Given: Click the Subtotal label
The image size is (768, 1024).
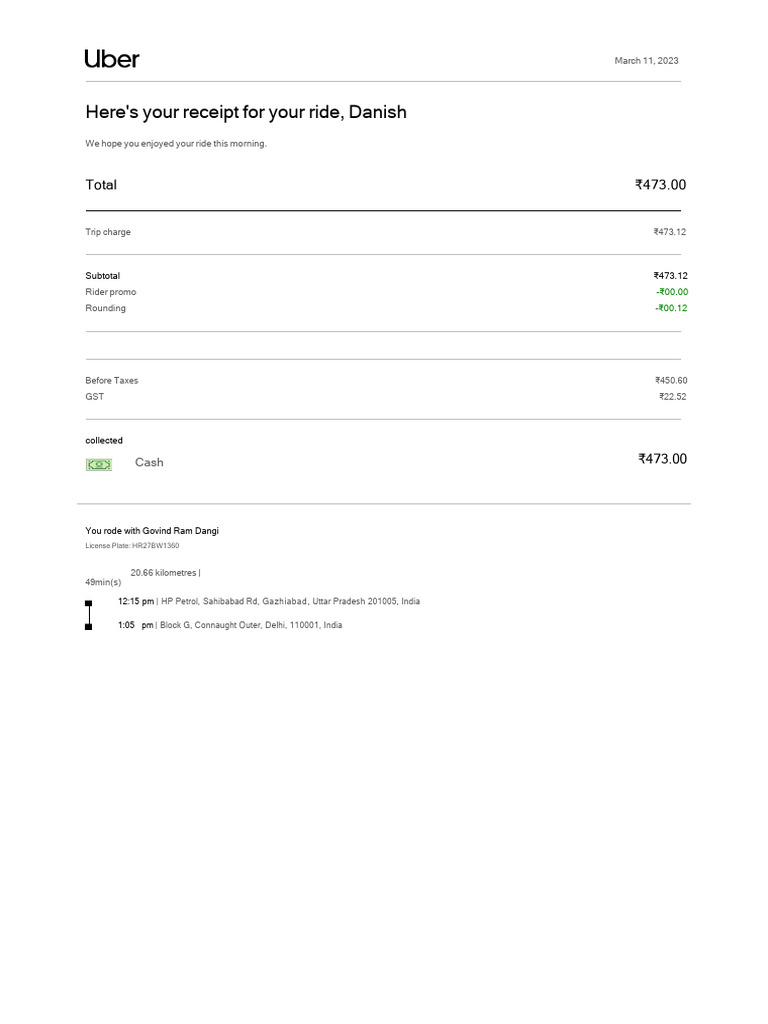Looking at the screenshot, I should click(103, 276).
